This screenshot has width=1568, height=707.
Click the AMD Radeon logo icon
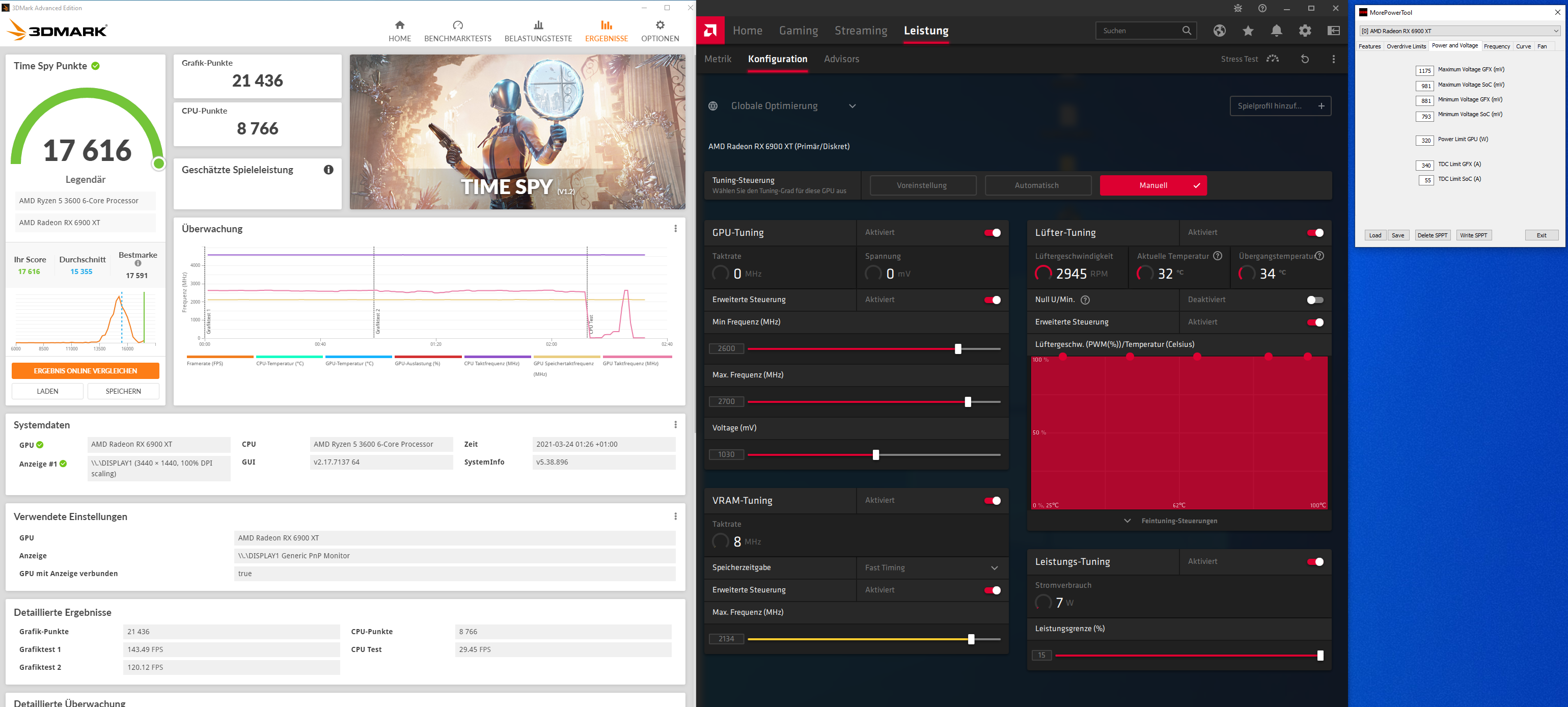pyautogui.click(x=710, y=31)
